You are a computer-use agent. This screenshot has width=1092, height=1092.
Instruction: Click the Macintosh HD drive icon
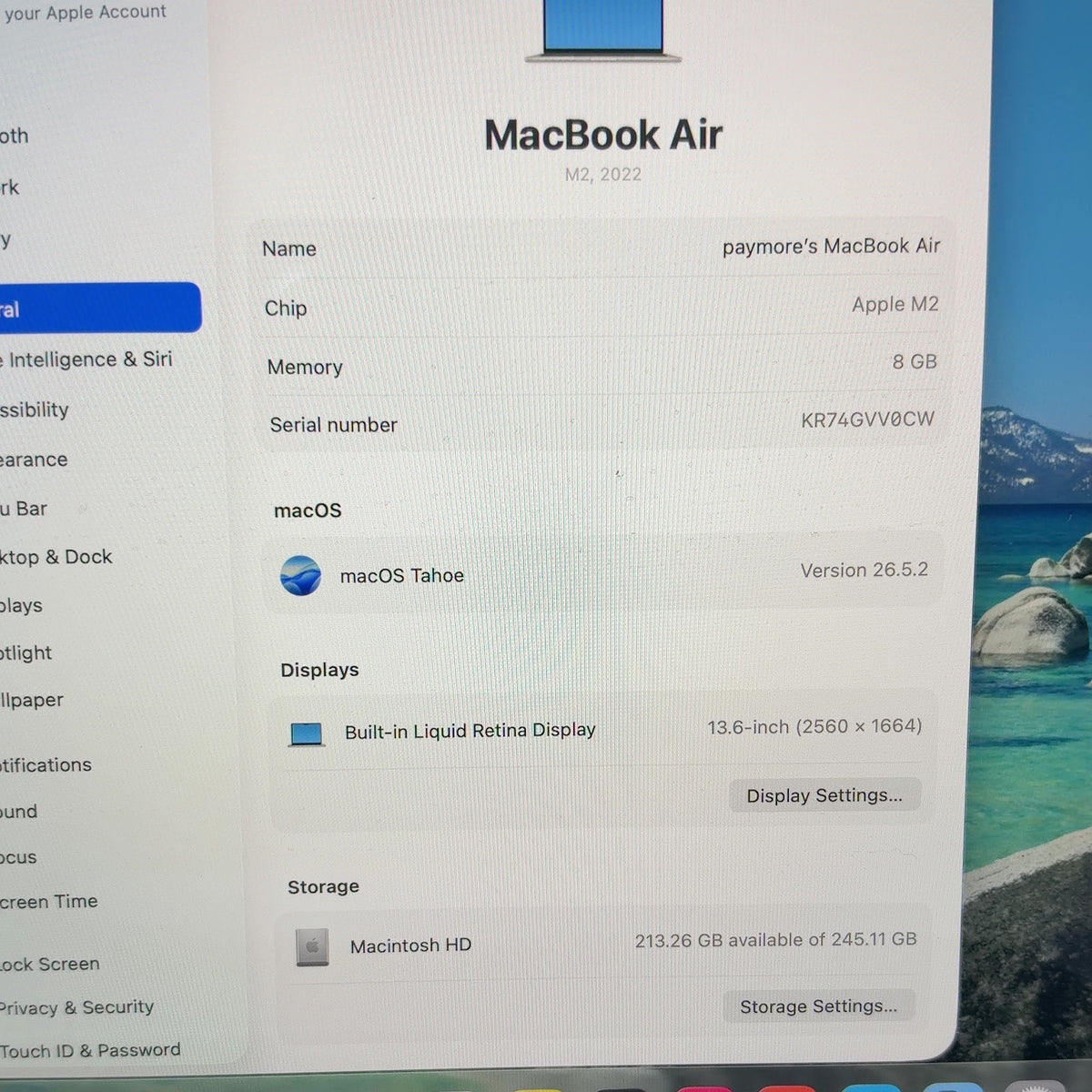[x=312, y=947]
